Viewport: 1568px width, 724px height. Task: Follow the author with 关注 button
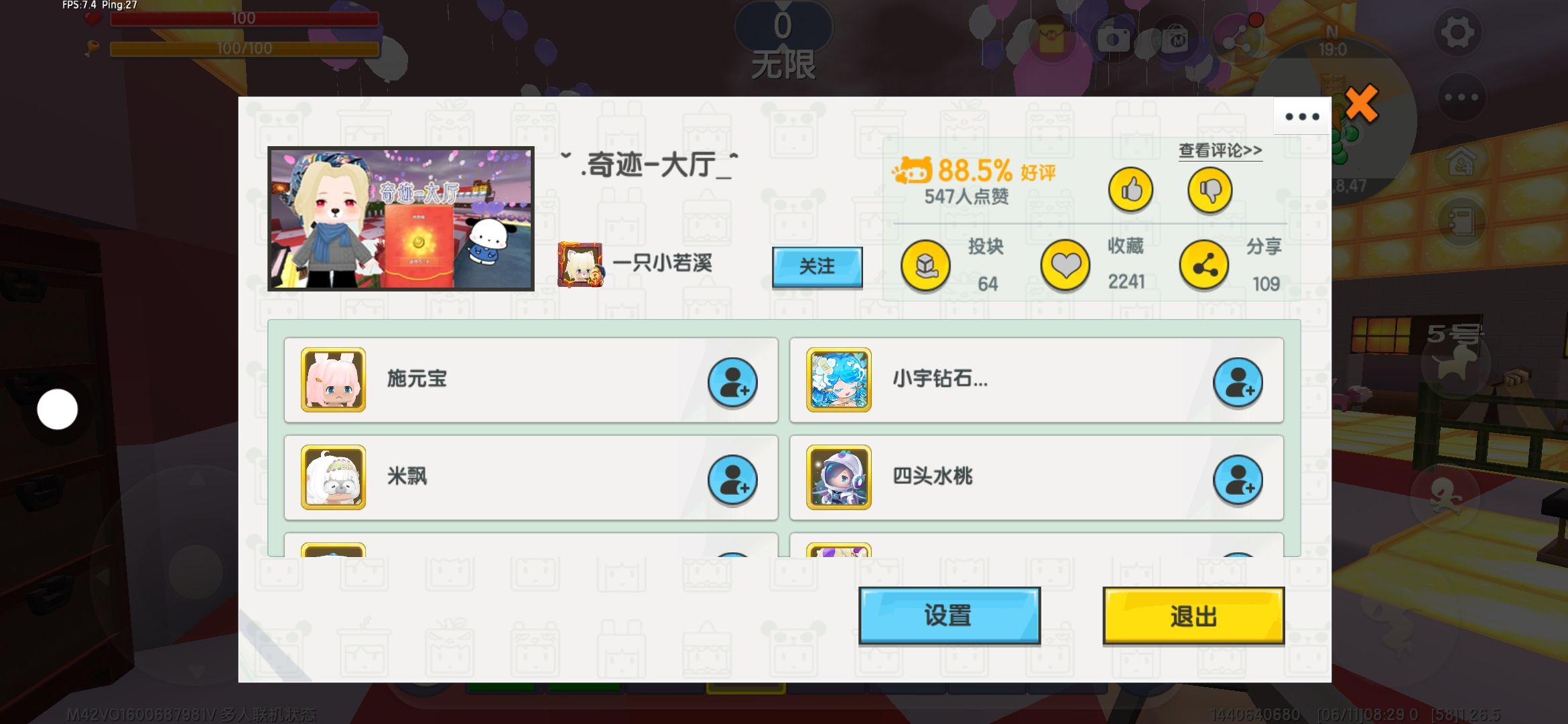coord(817,267)
